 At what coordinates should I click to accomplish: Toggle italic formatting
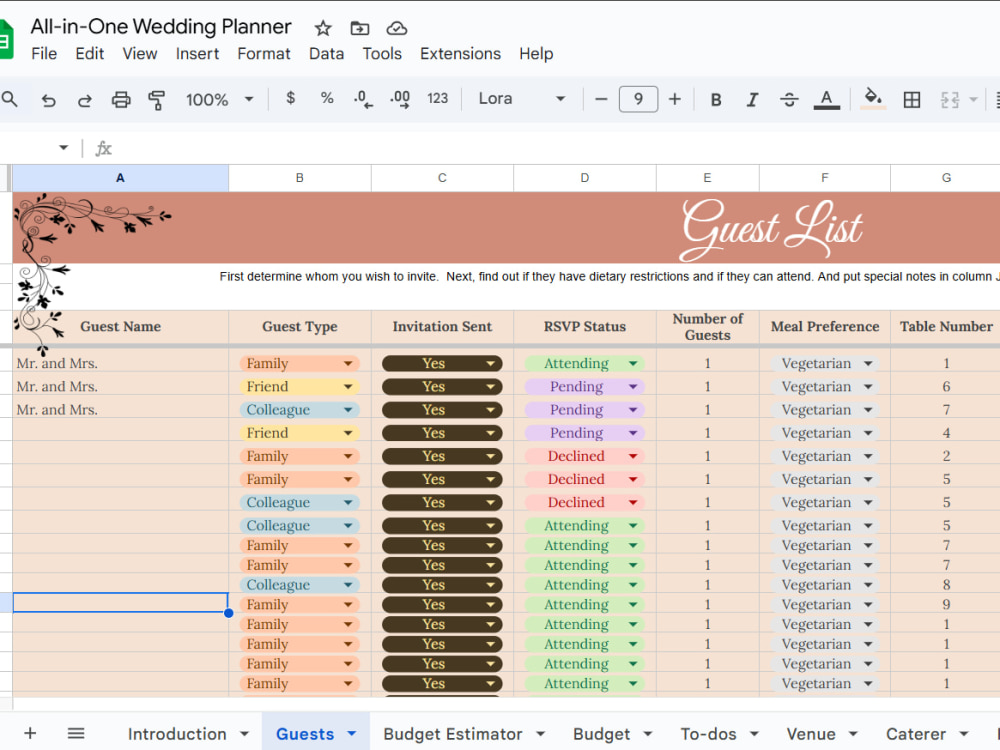tap(753, 99)
